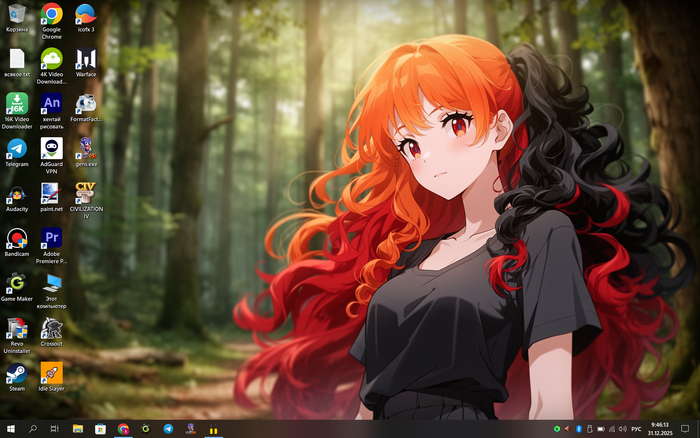Select the Telegram desktop icon

pos(17,148)
